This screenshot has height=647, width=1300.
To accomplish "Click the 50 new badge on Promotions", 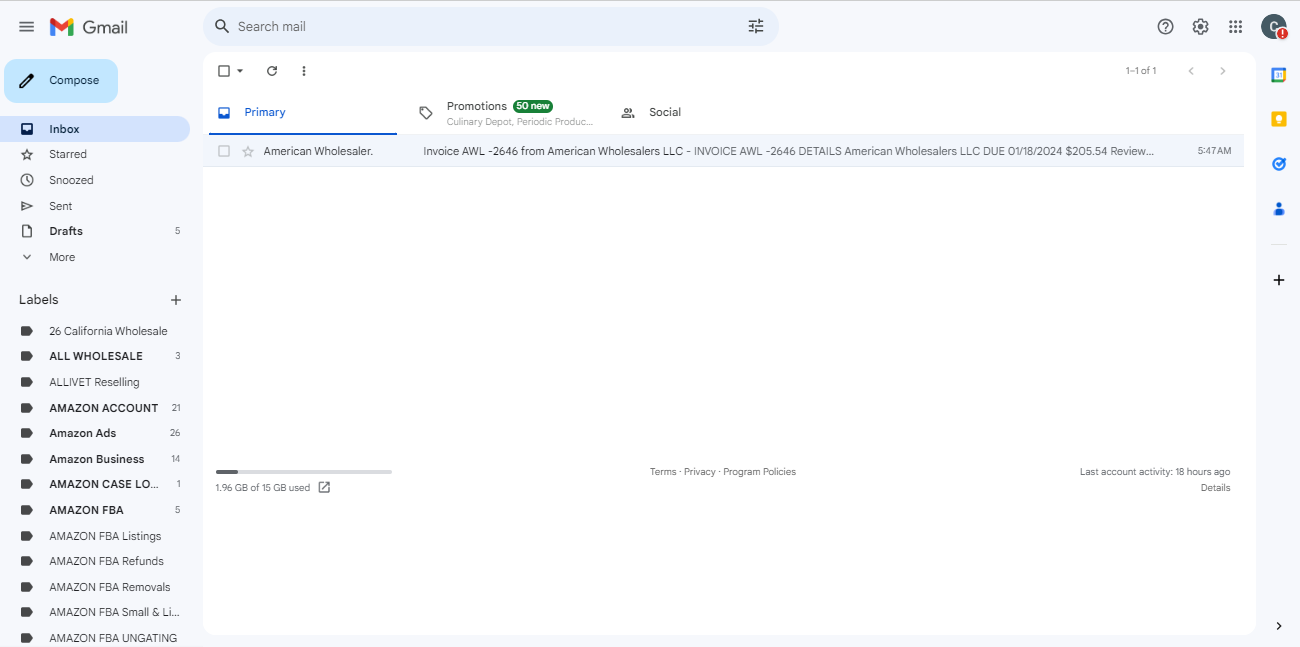I will 533,106.
